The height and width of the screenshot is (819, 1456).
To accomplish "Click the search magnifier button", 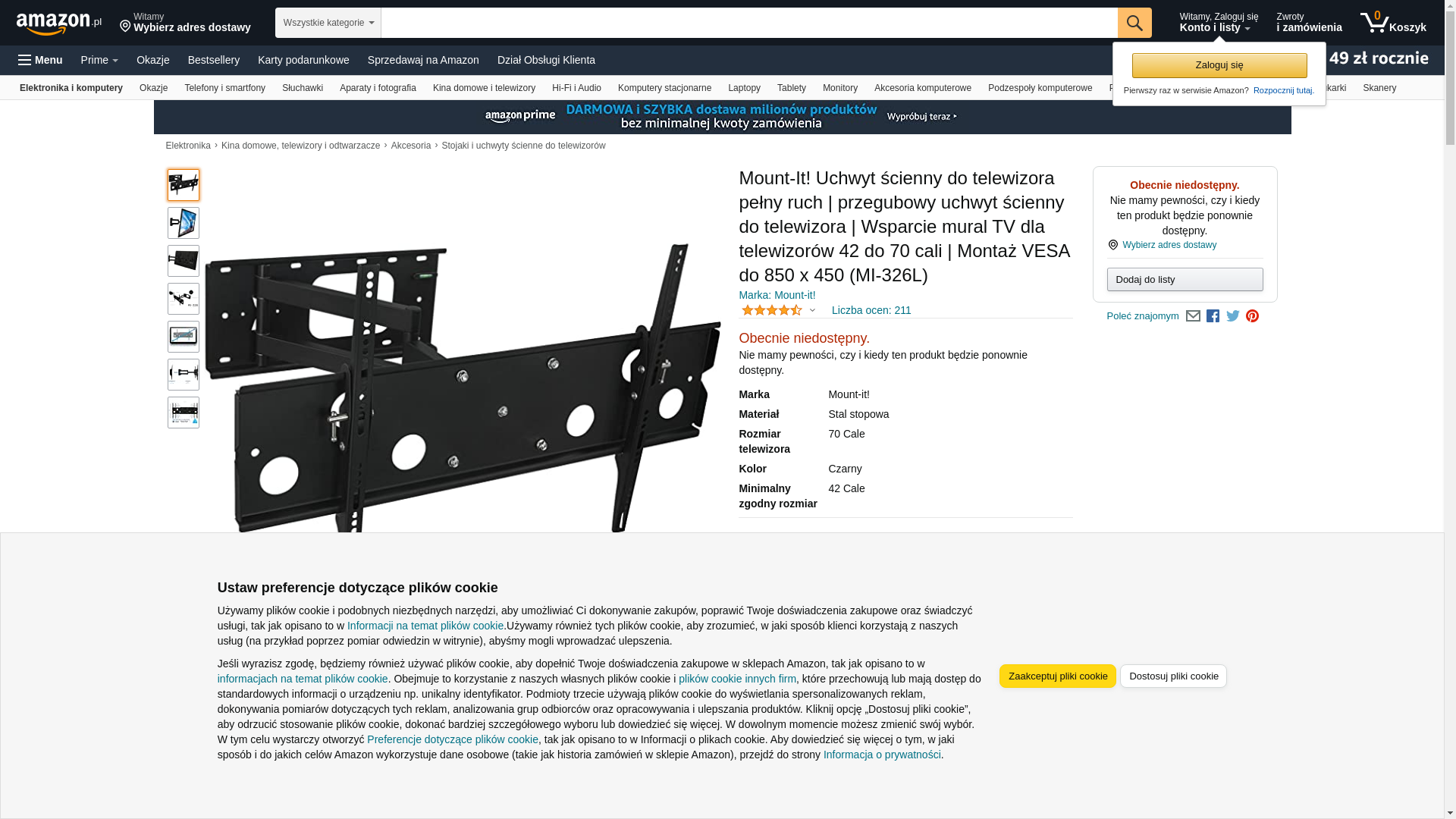I will (1134, 23).
